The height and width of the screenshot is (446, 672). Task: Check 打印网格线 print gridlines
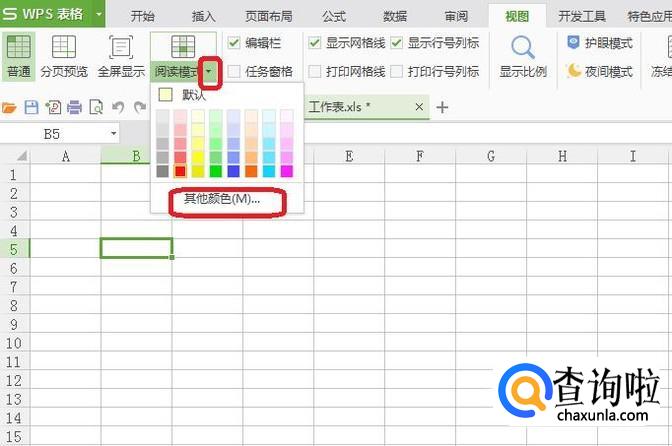(x=315, y=71)
